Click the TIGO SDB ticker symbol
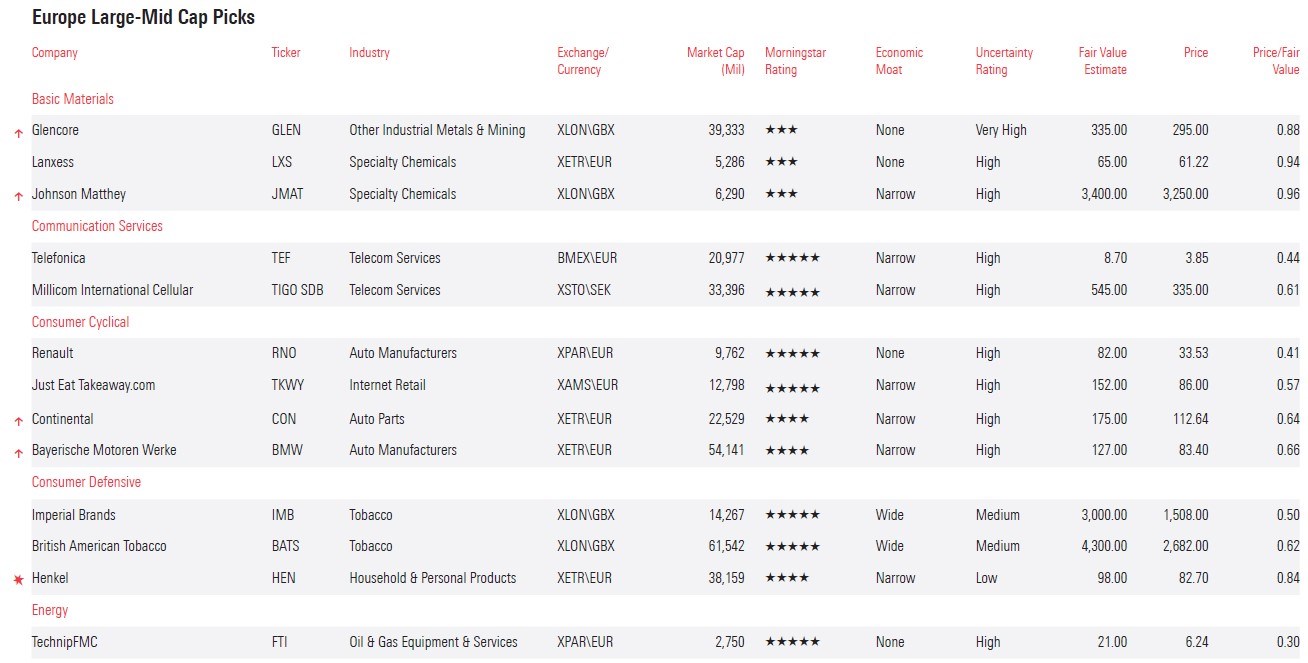The width and height of the screenshot is (1308, 663). pos(297,290)
